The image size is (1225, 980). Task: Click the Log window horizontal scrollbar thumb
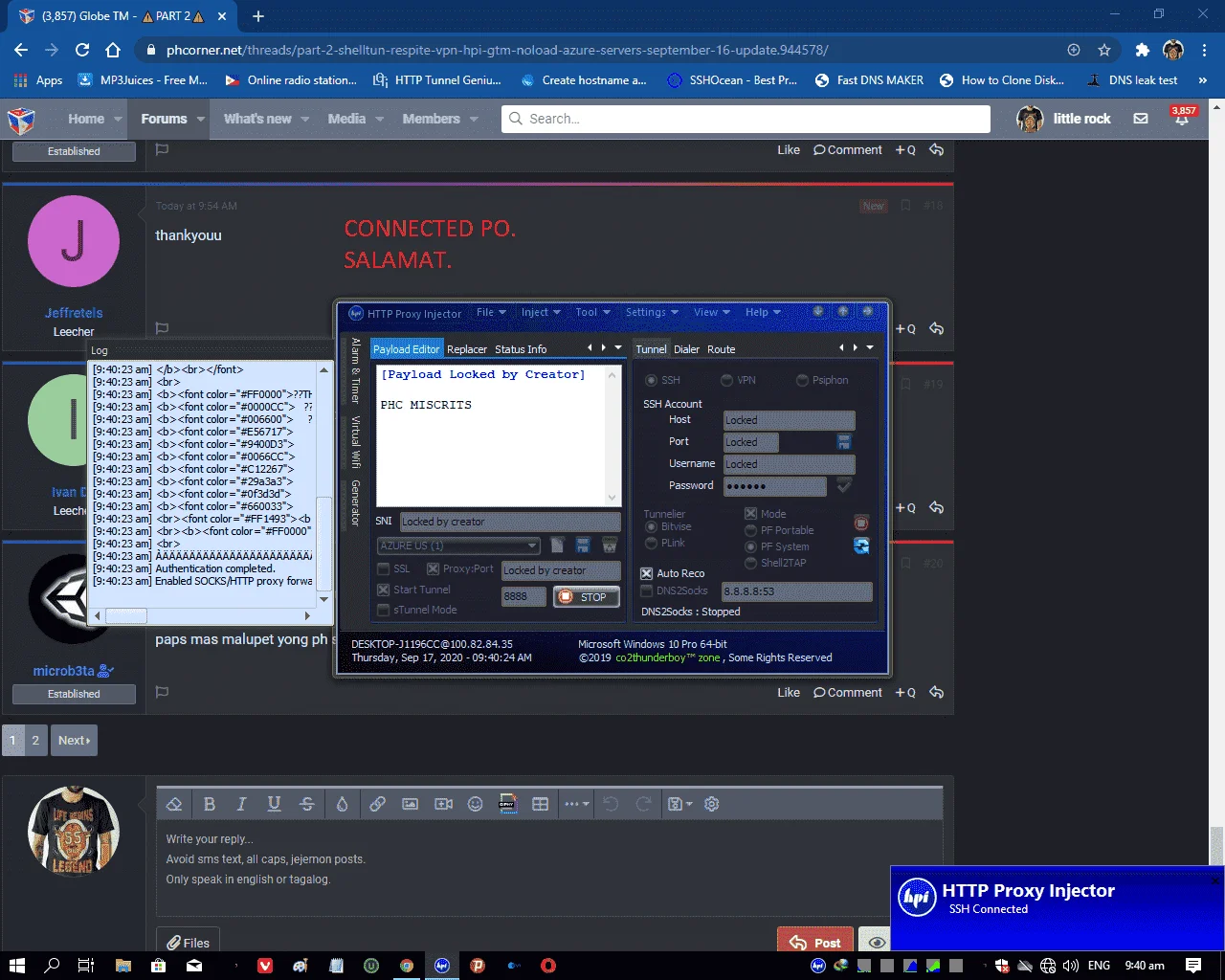[x=125, y=615]
